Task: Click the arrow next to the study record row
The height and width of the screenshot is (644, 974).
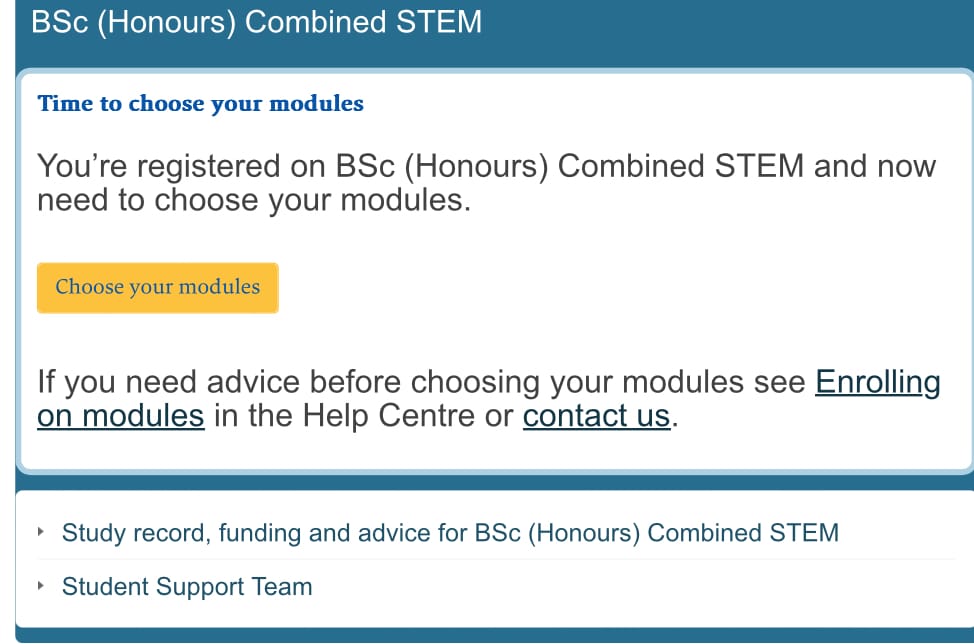Action: pos(39,533)
